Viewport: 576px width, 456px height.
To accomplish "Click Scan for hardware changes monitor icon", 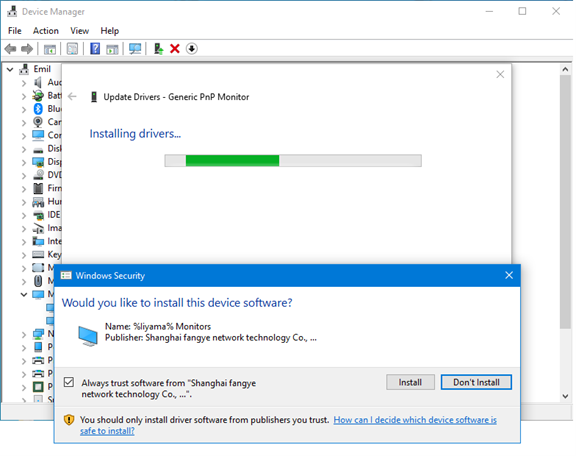I will [135, 49].
